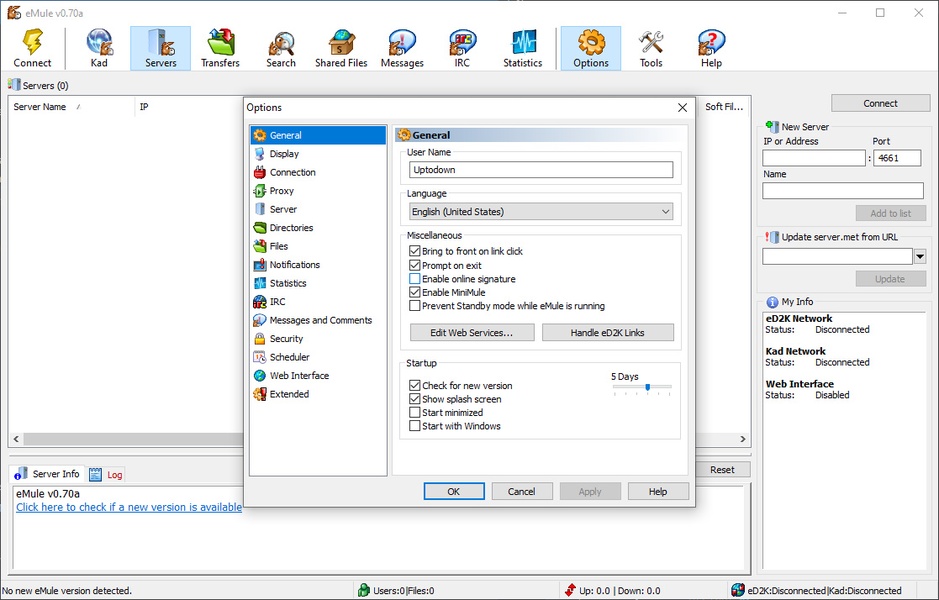Click the User Name text field
The width and height of the screenshot is (939, 600).
coord(541,170)
